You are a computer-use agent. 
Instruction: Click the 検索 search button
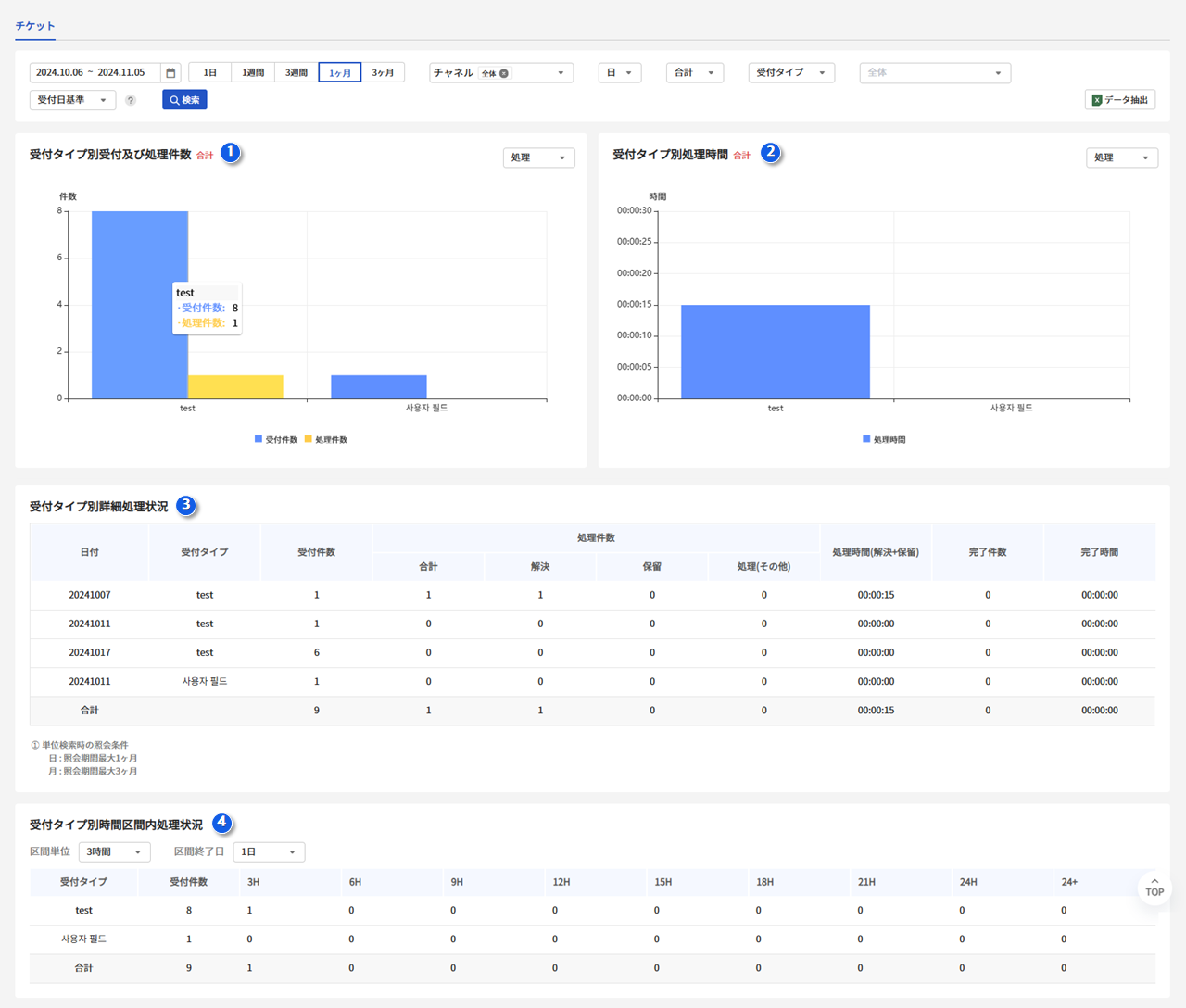pos(184,100)
